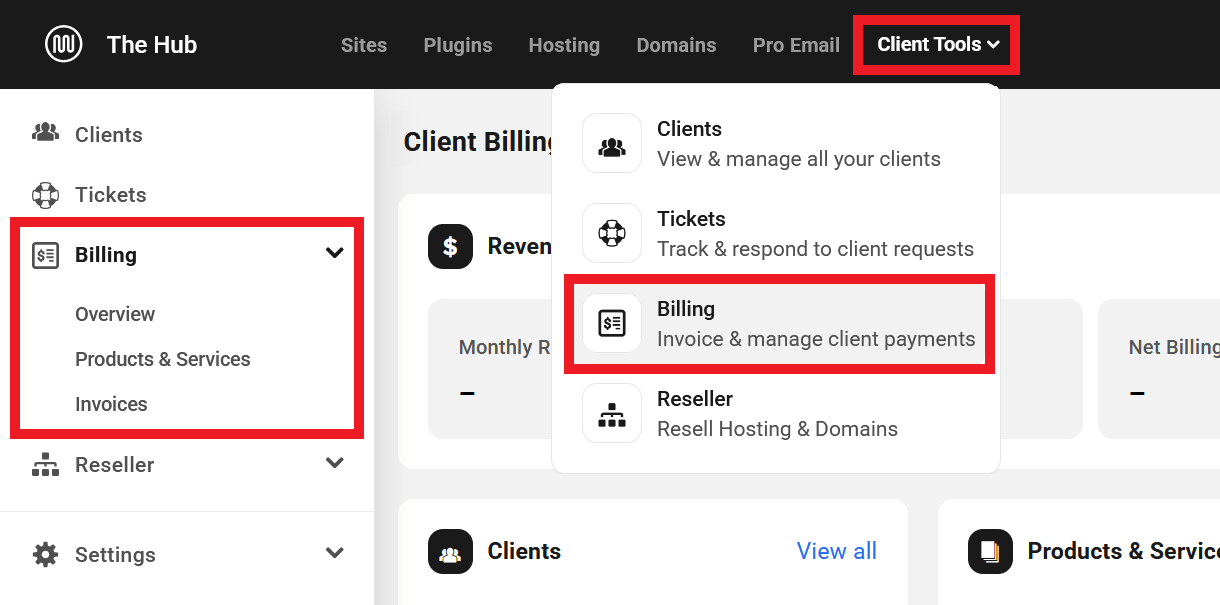This screenshot has width=1220, height=605.
Task: Click the Reseller icon in dropdown menu
Action: (612, 413)
